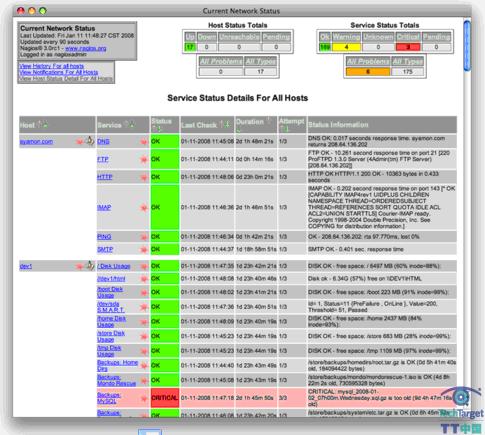Click the red star icon in /home Disk Usage row
485x435 pixels.
point(144,322)
